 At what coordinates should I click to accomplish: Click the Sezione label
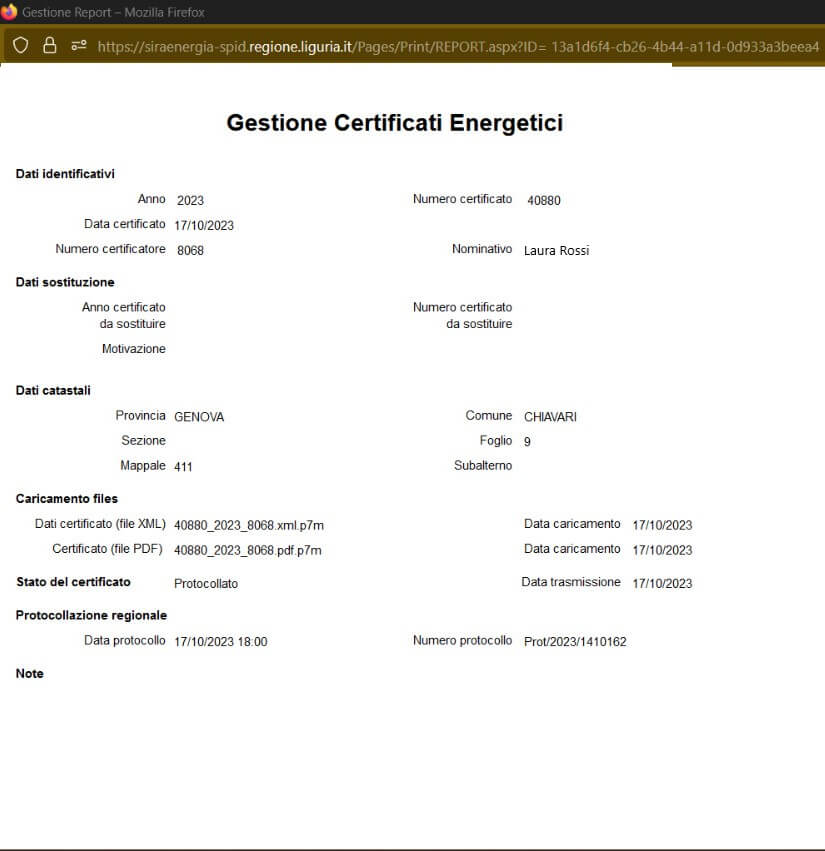pos(143,441)
